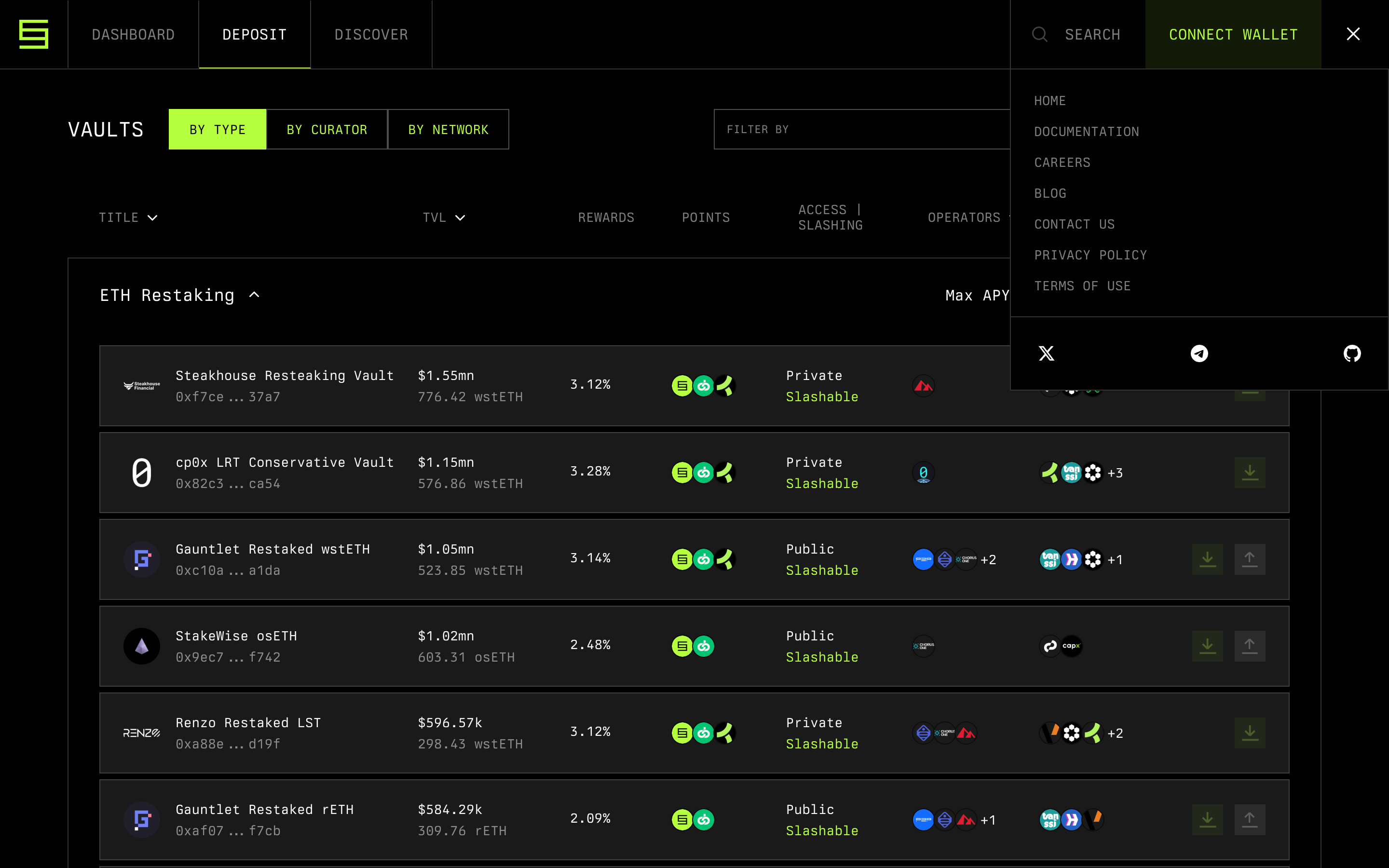Click +3 networks count in cp0x row
Viewport: 1389px width, 868px height.
[1115, 473]
